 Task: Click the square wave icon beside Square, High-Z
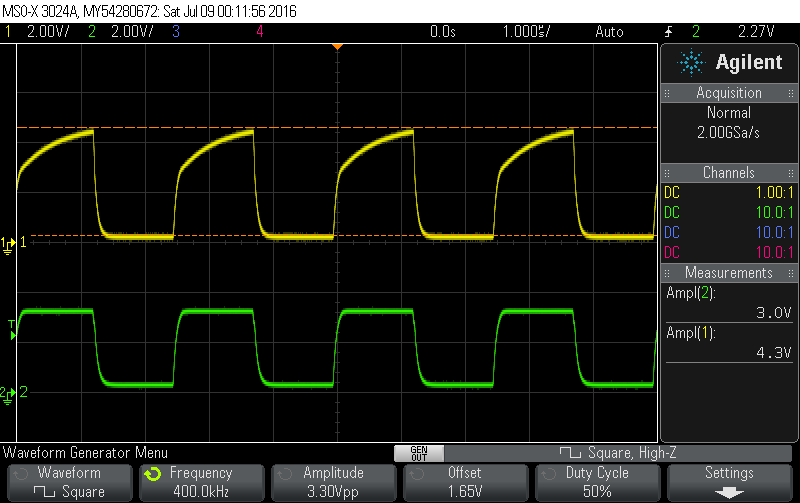(570, 452)
